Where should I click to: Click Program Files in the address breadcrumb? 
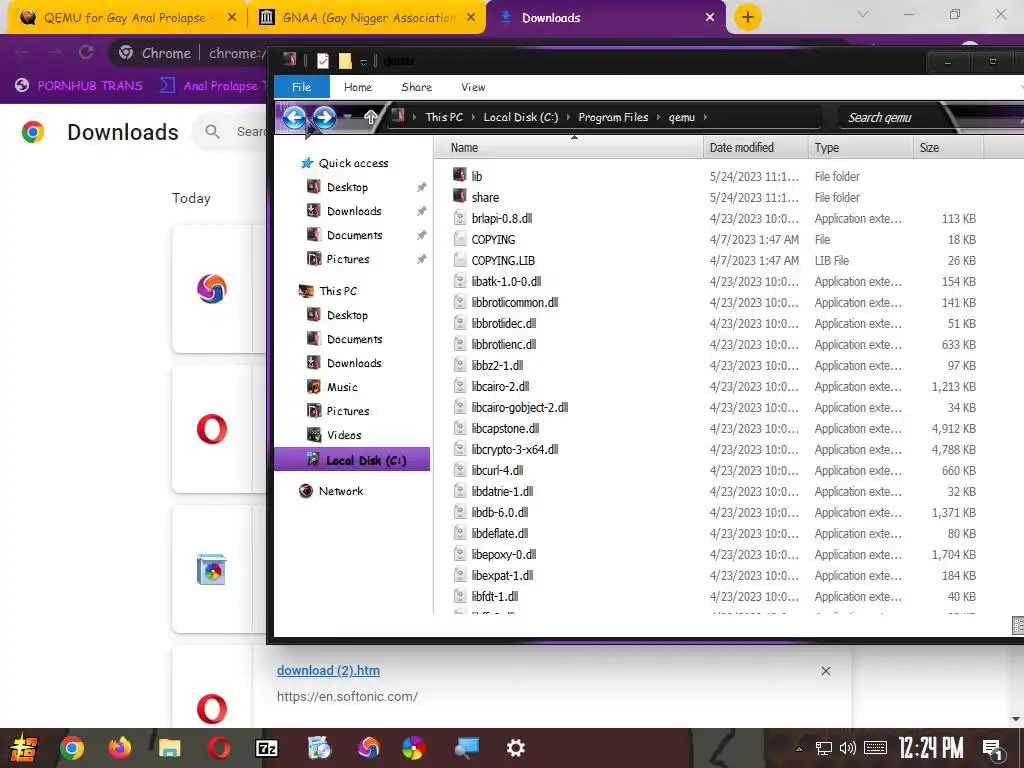613,118
